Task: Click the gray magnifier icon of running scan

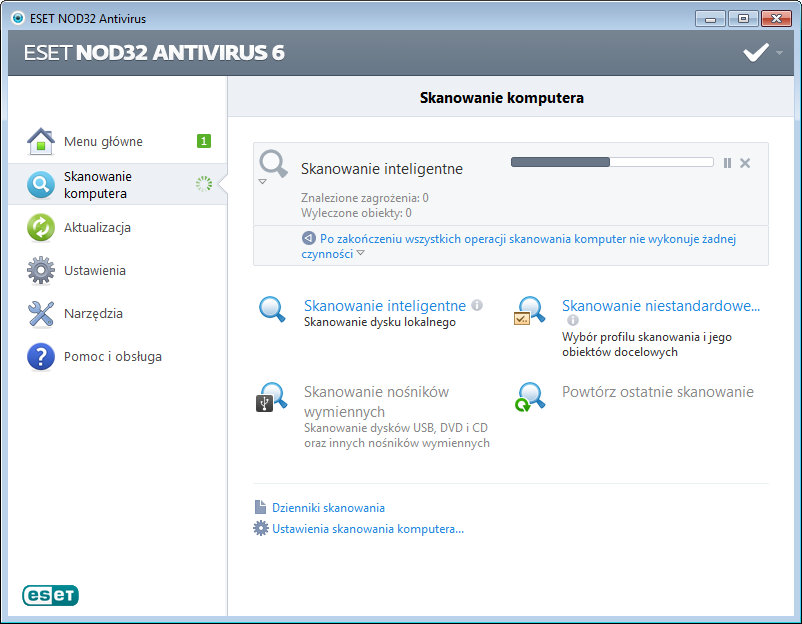Action: click(273, 164)
